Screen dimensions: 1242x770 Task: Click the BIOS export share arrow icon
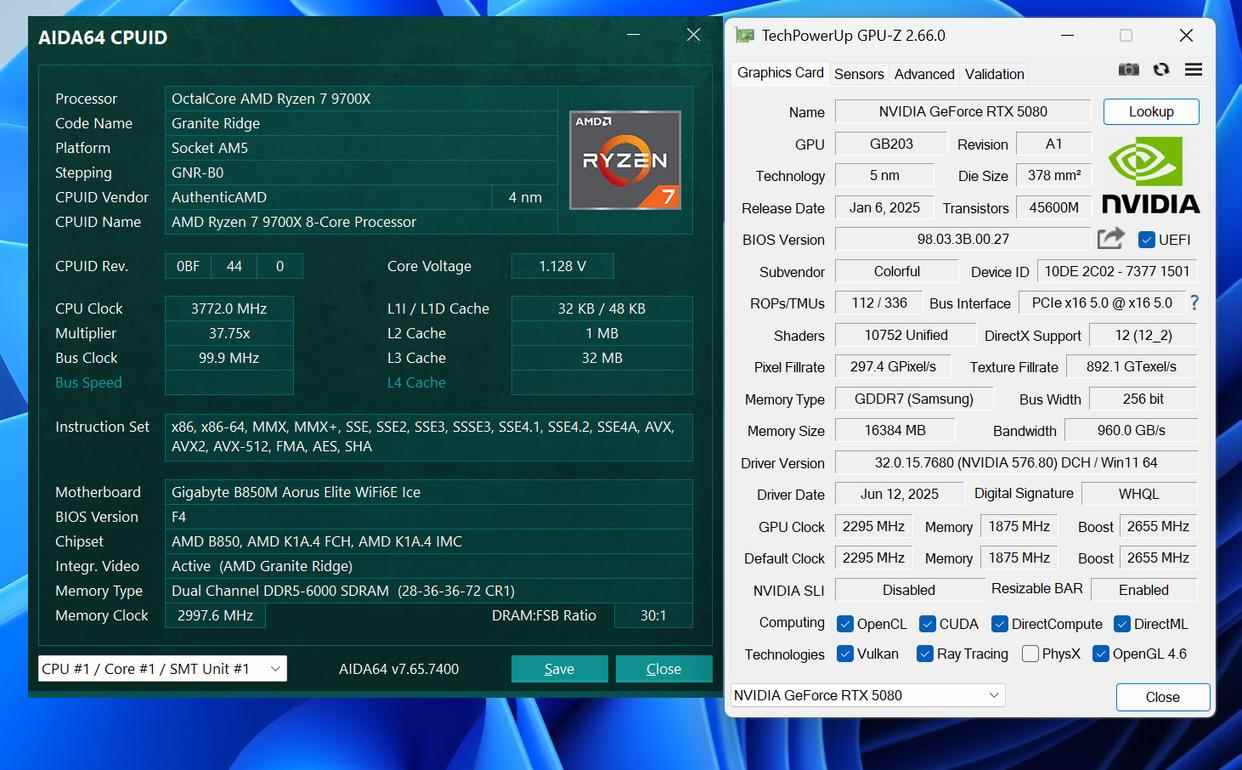tap(1111, 239)
